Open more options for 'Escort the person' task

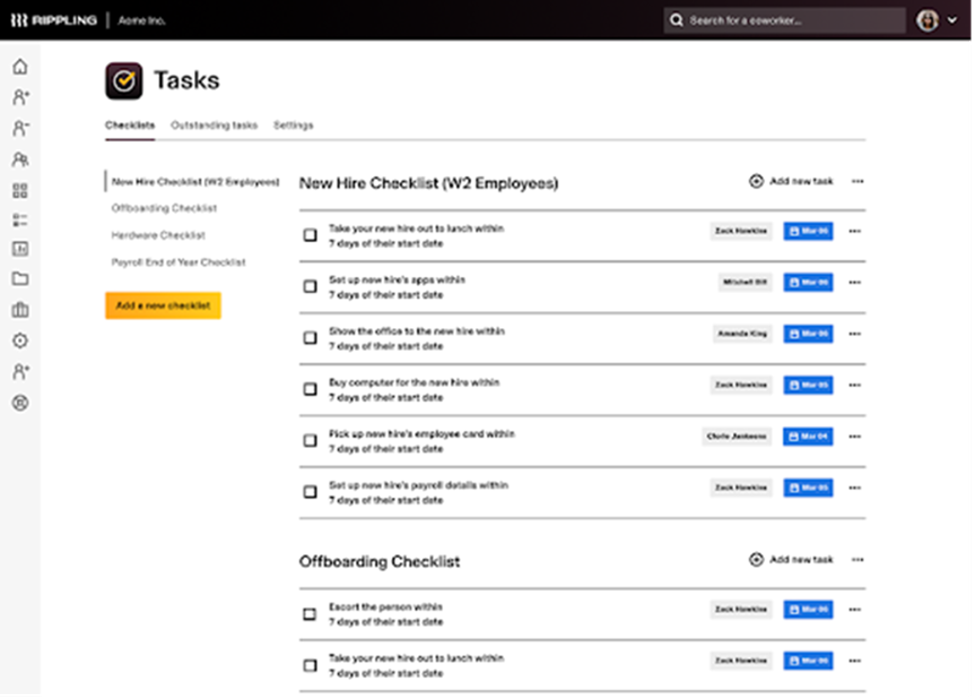pyautogui.click(x=855, y=609)
